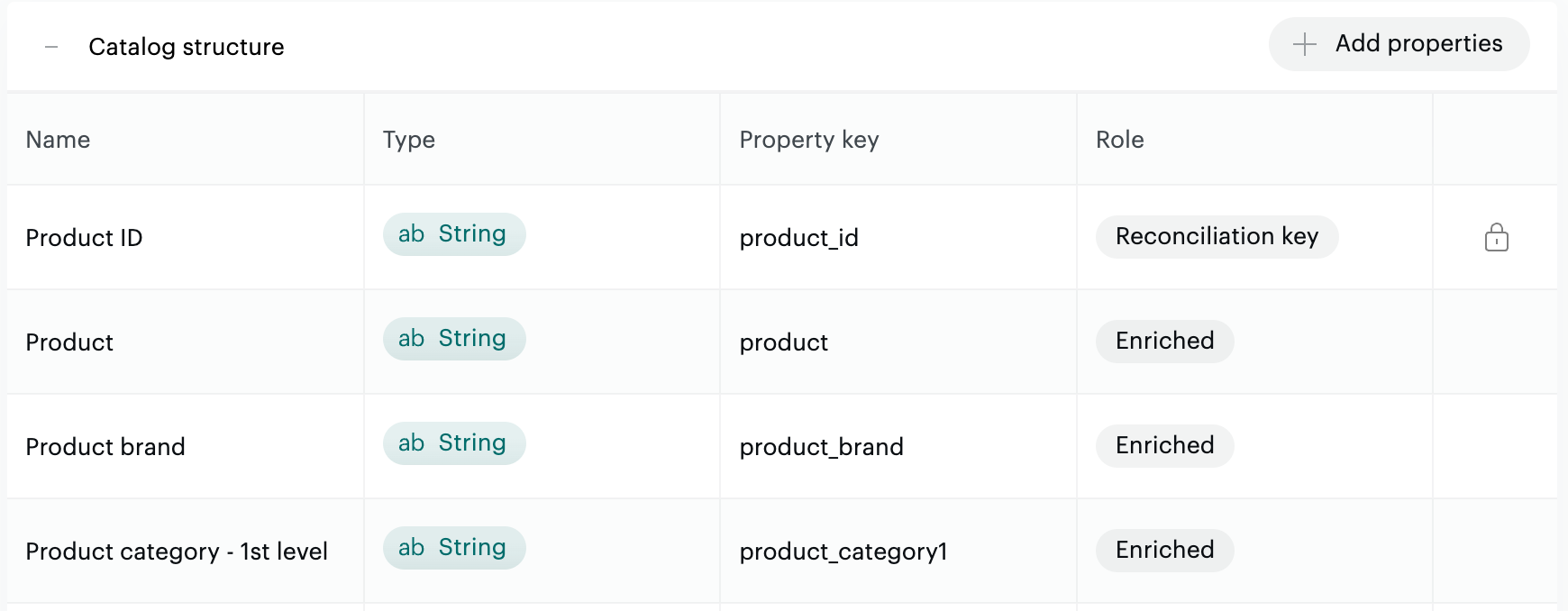Click the String badge for Product category row
This screenshot has height=611, width=1568.
454,547
